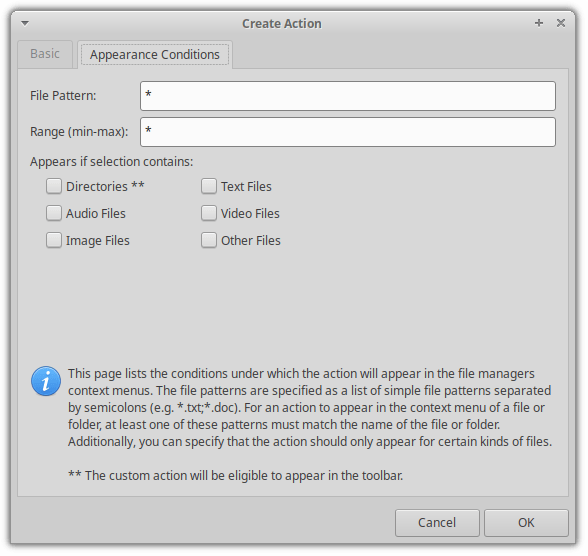Maximize the Create Action dialog with plus icon
This screenshot has width=588, height=556.
point(539,23)
